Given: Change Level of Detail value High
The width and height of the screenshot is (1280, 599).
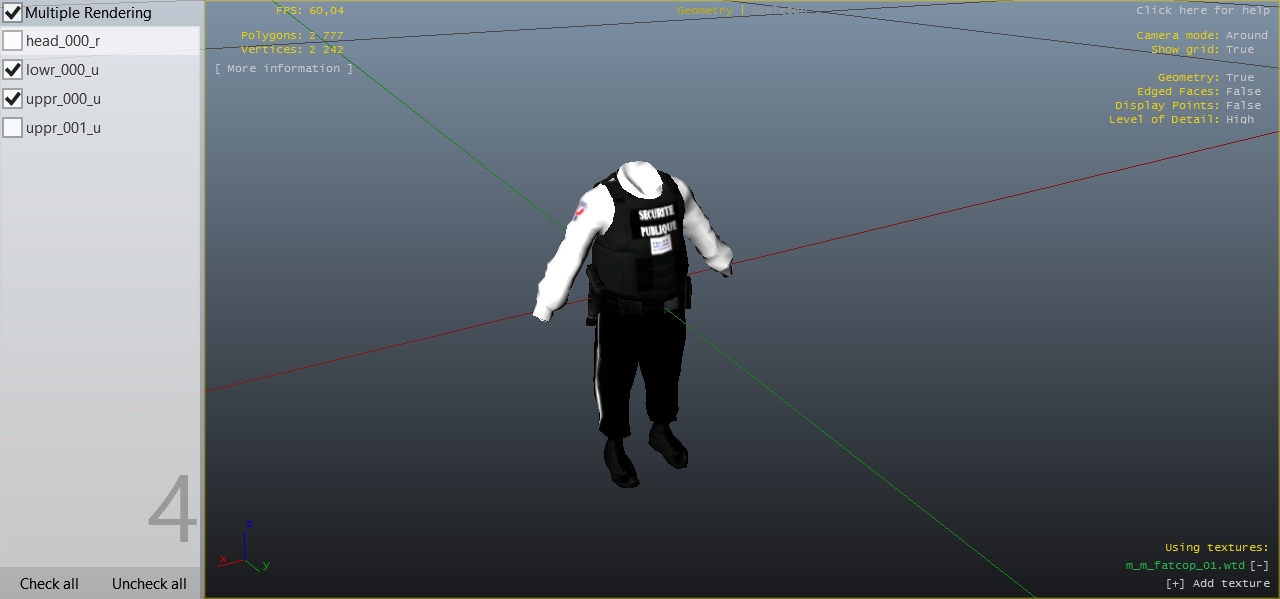Looking at the screenshot, I should click(1240, 120).
